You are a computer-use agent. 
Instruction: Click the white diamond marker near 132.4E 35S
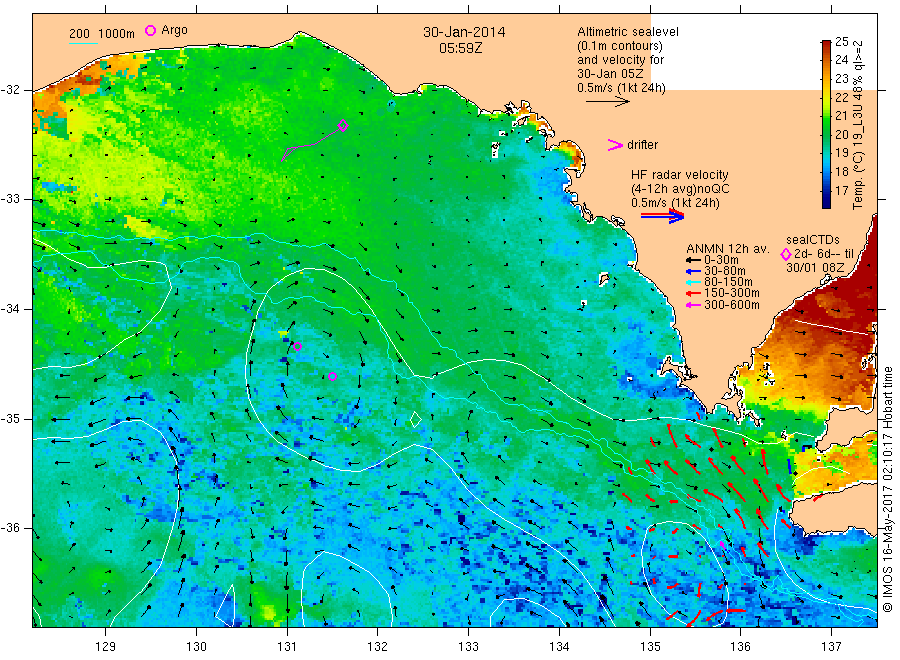point(416,420)
